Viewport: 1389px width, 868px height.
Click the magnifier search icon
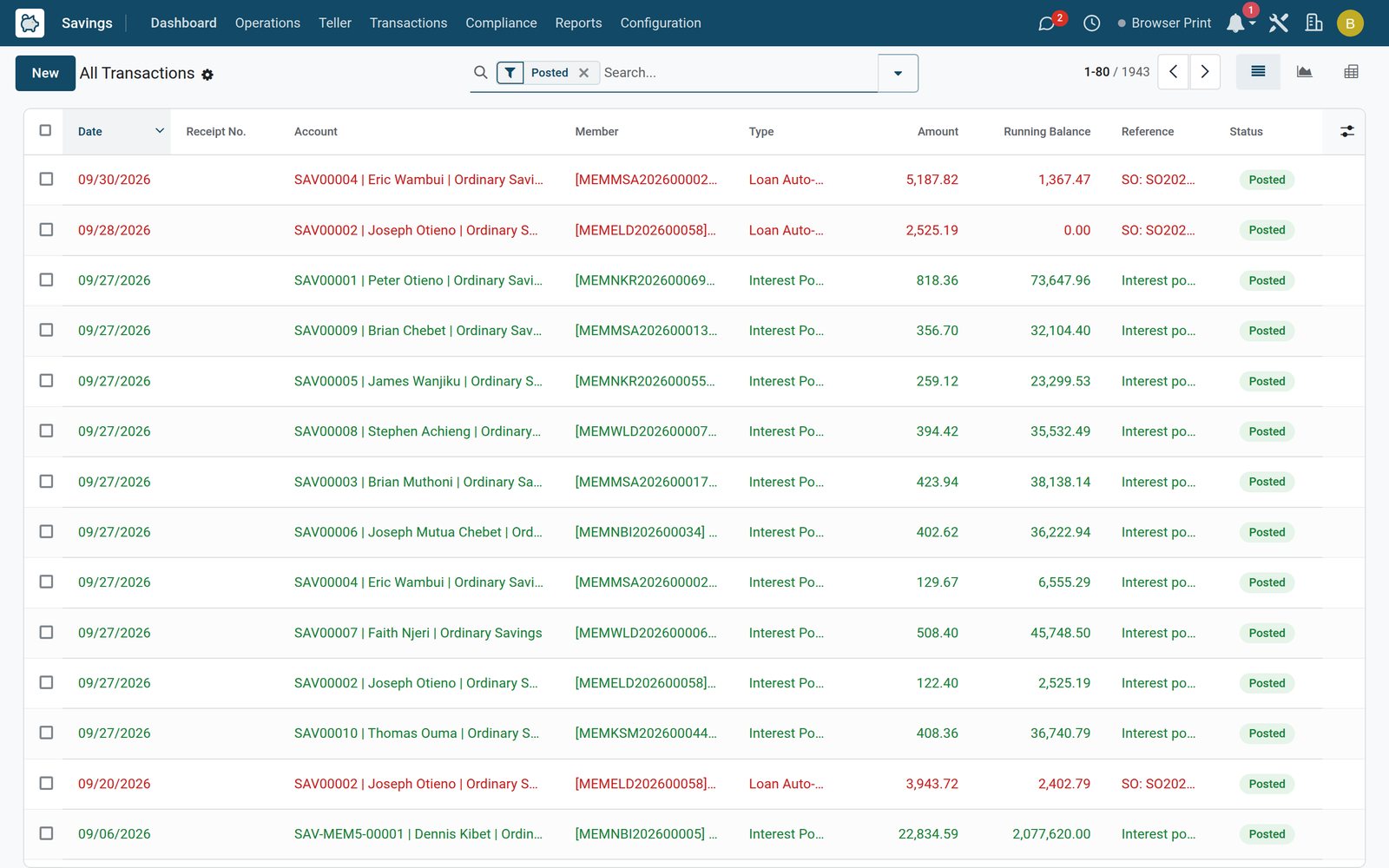(480, 72)
